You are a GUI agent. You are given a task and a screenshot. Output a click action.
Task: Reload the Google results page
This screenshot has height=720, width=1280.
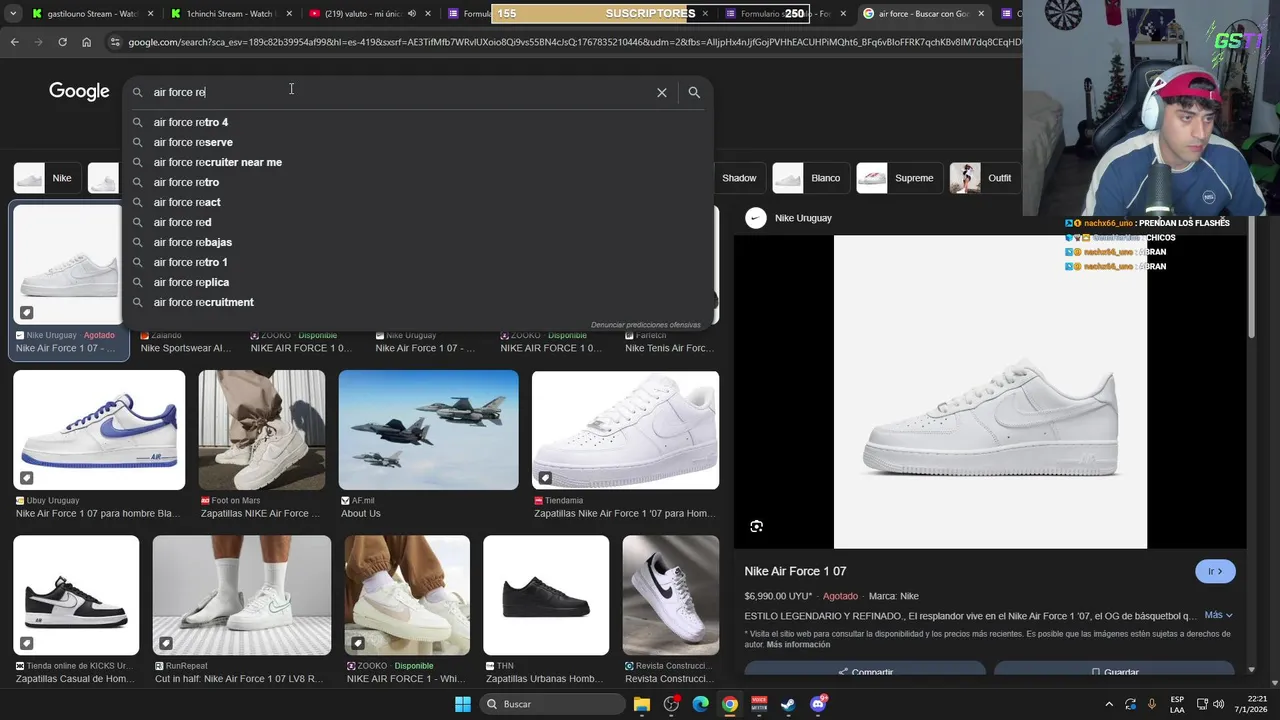point(62,42)
